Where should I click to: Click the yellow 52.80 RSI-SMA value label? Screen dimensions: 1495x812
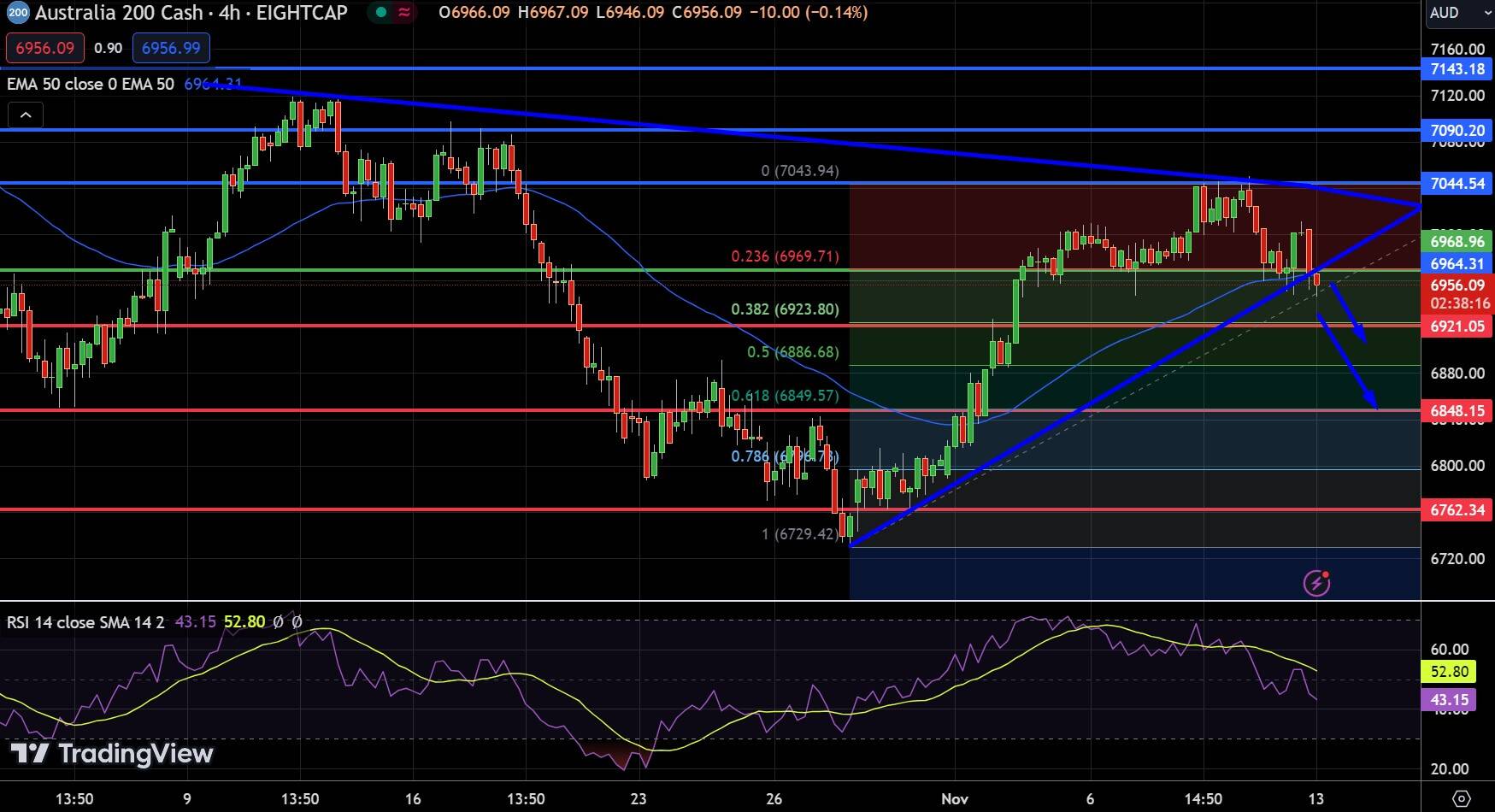click(1449, 672)
